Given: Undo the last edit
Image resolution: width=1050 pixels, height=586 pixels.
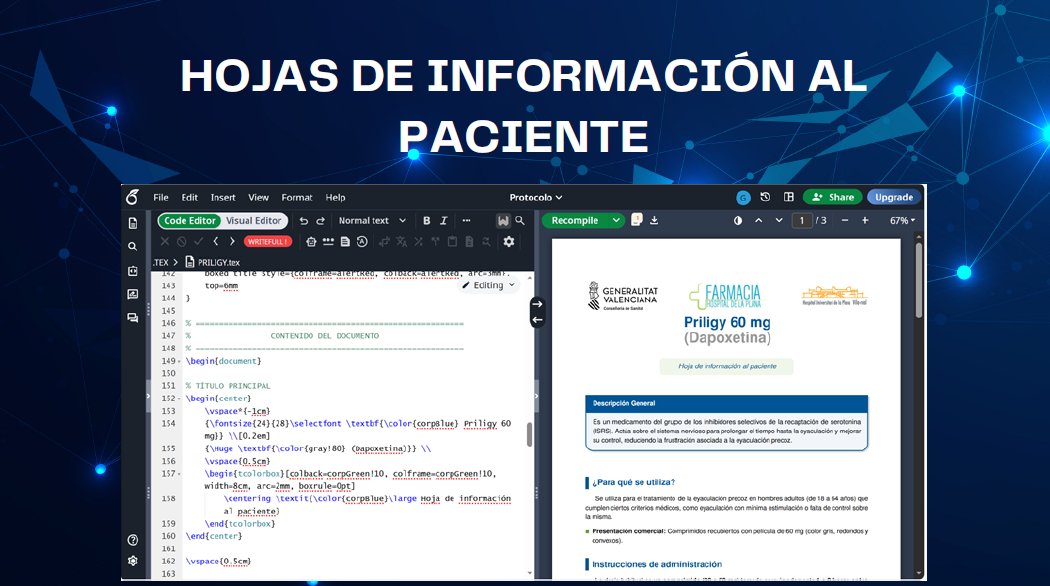Looking at the screenshot, I should pos(303,220).
